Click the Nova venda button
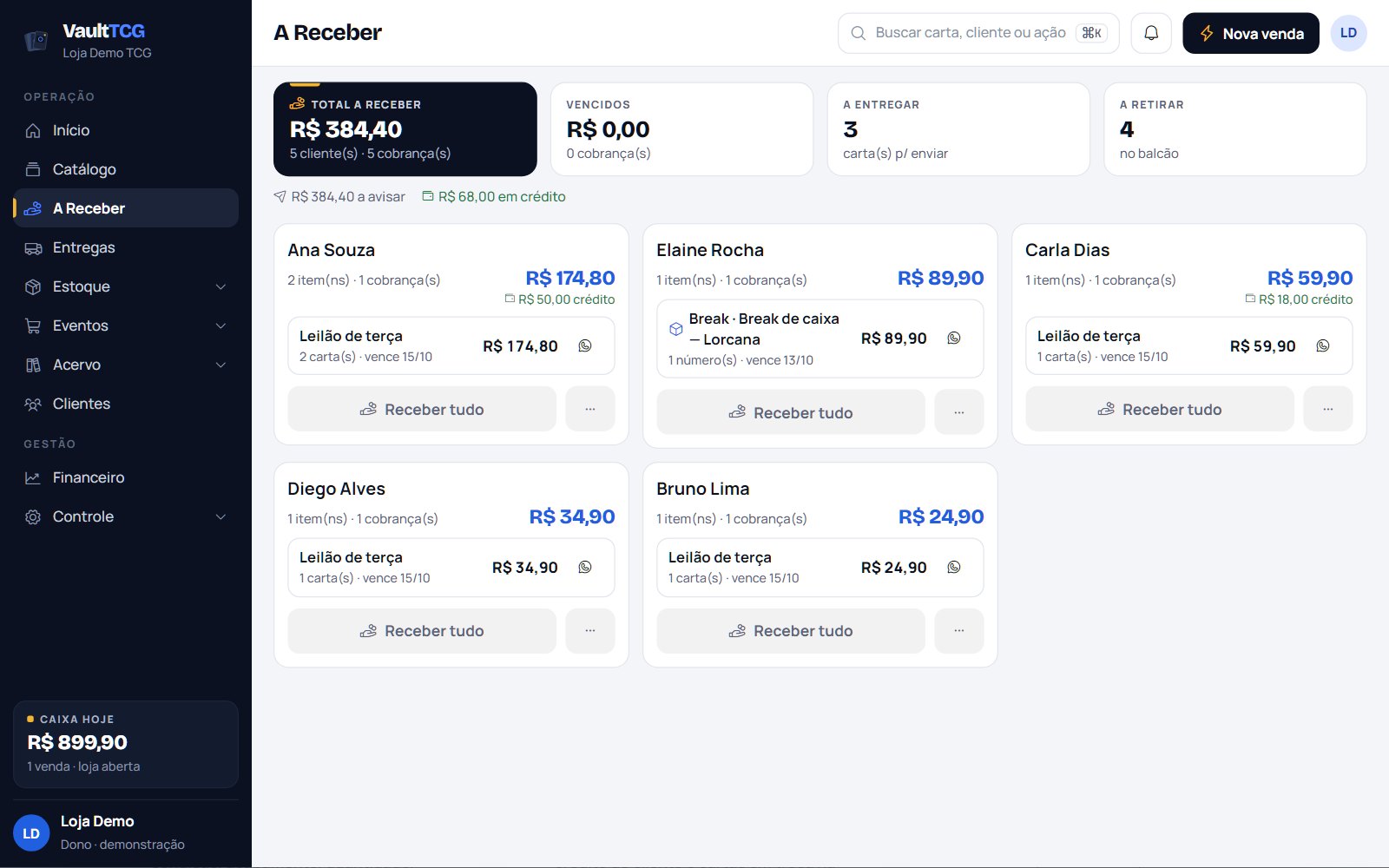1389x868 pixels. point(1251,33)
